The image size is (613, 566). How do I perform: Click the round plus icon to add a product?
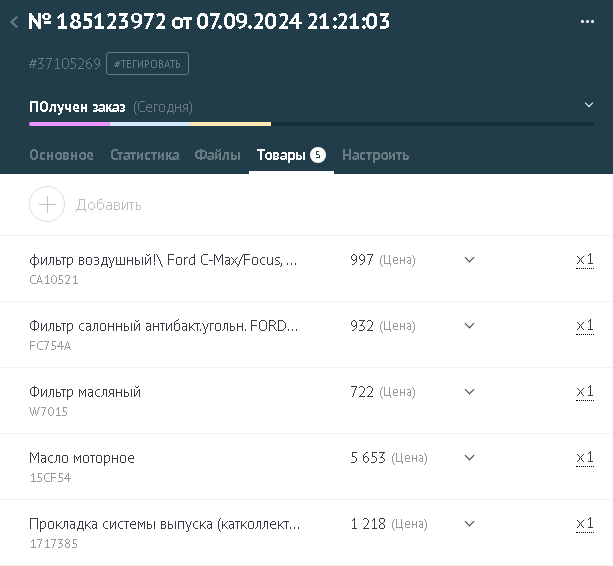click(x=47, y=204)
